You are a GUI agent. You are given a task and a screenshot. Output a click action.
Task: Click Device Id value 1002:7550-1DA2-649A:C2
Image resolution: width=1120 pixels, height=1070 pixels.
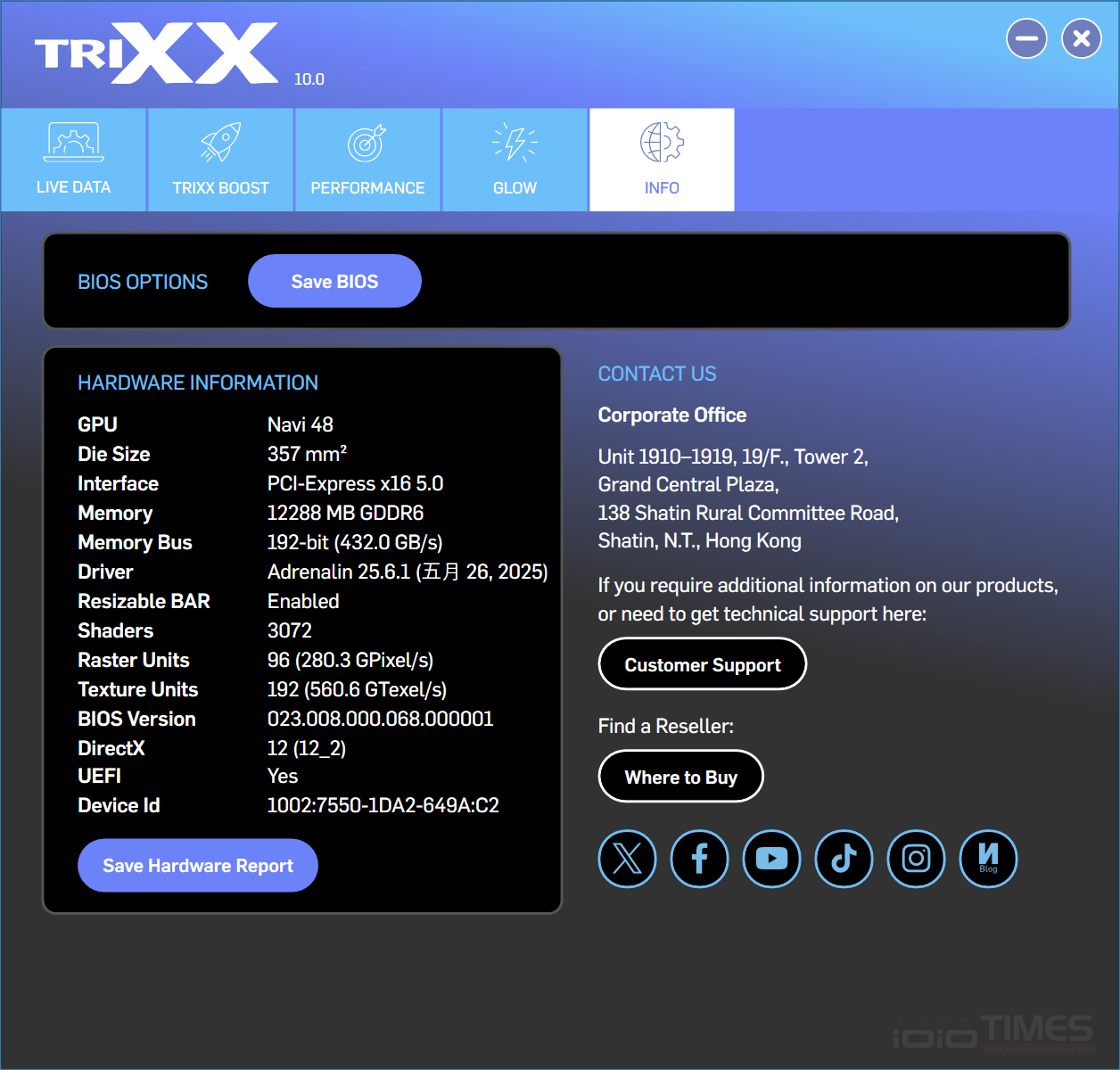(x=383, y=805)
